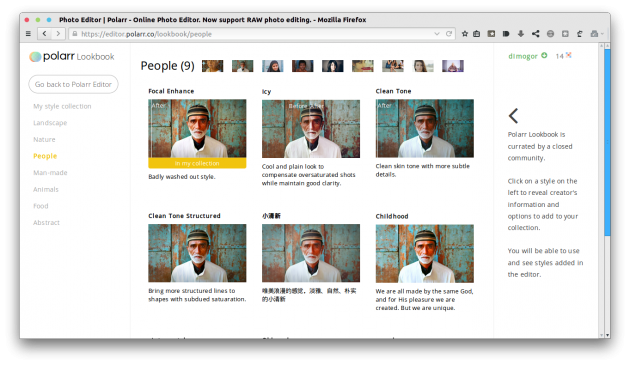Click the number 14 next to dimogor
The image size is (630, 365).
pos(559,56)
